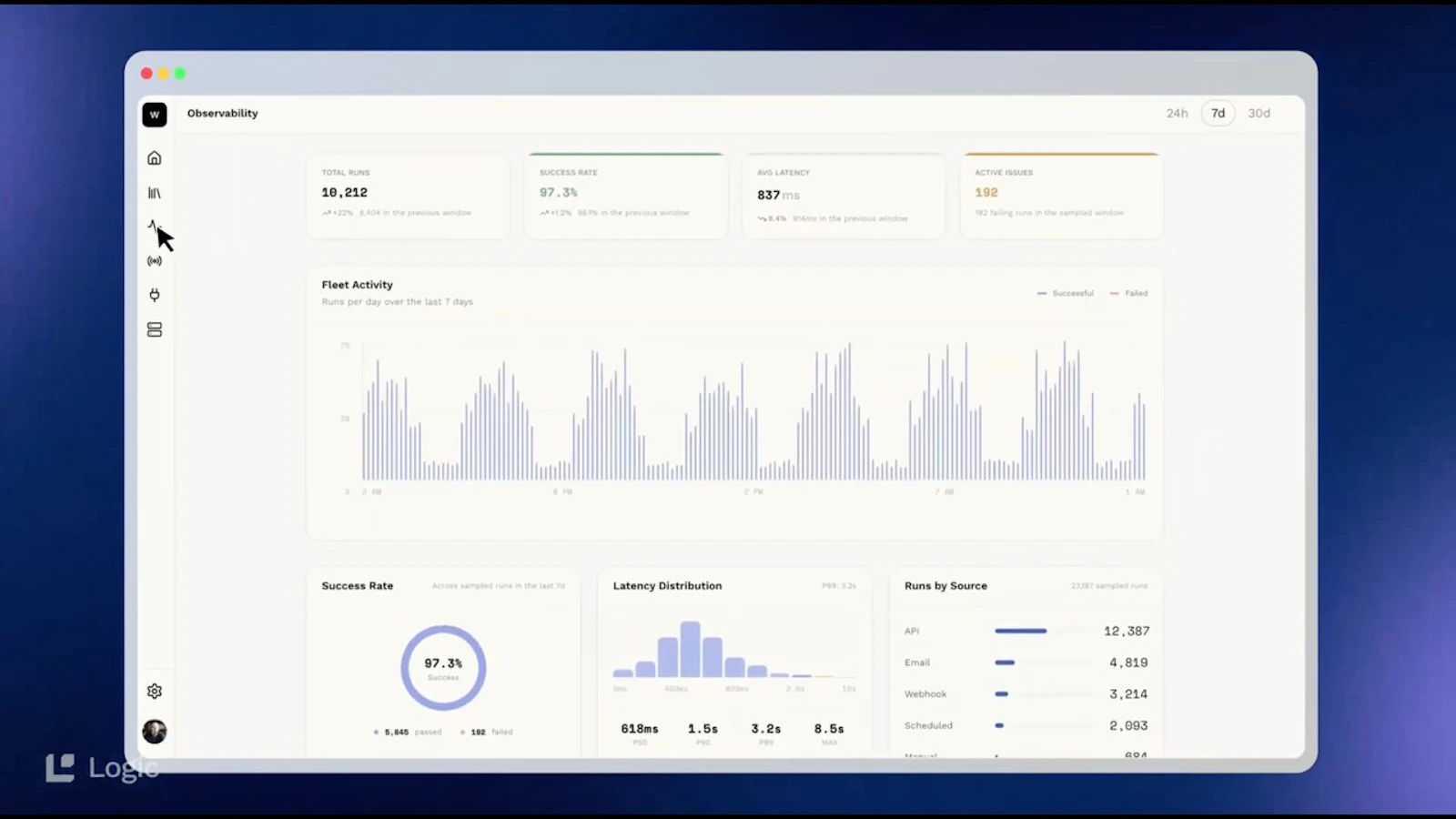Select the stacked servers icon in the sidebar
Screen dimensions: 1456x819
point(155,329)
